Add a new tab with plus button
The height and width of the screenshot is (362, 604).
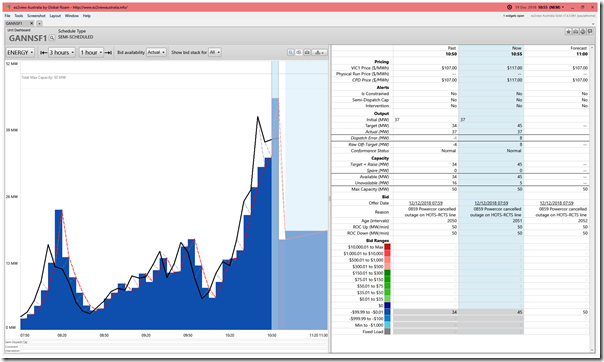point(39,23)
